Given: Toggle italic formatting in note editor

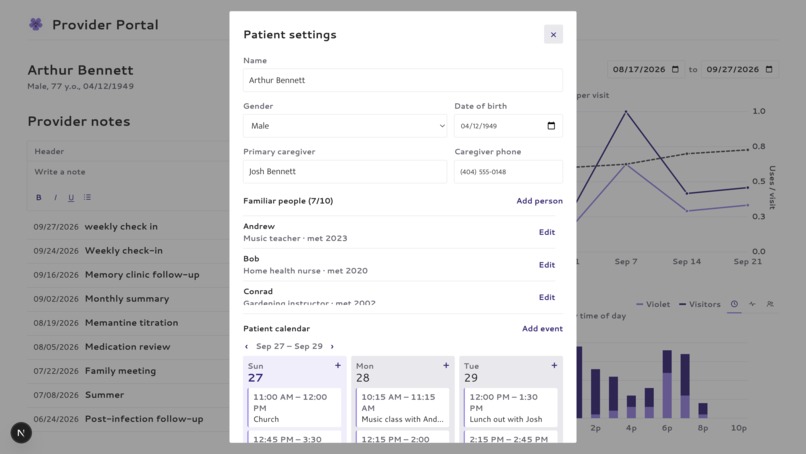Looking at the screenshot, I should click(x=55, y=197).
